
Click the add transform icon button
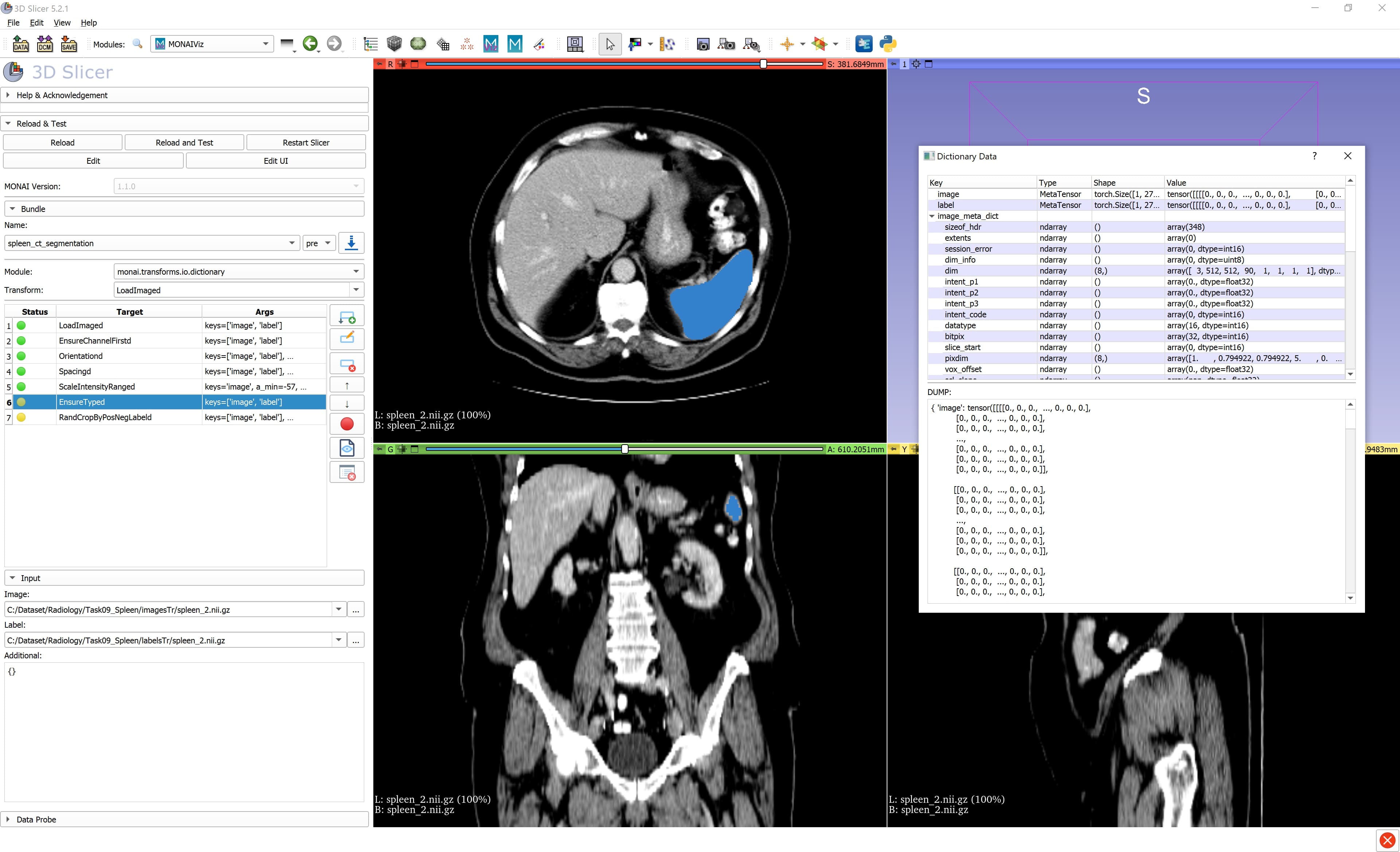[347, 317]
